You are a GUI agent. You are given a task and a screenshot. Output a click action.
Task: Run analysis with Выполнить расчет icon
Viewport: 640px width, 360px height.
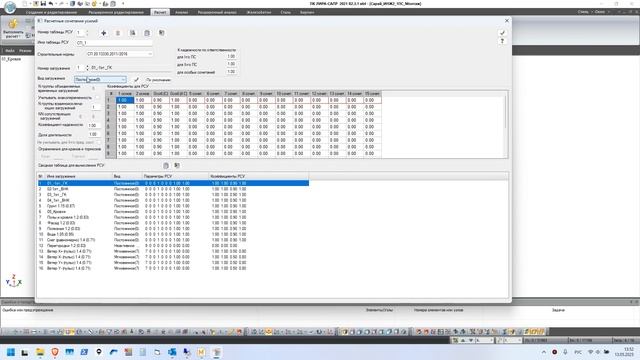click(x=13, y=28)
